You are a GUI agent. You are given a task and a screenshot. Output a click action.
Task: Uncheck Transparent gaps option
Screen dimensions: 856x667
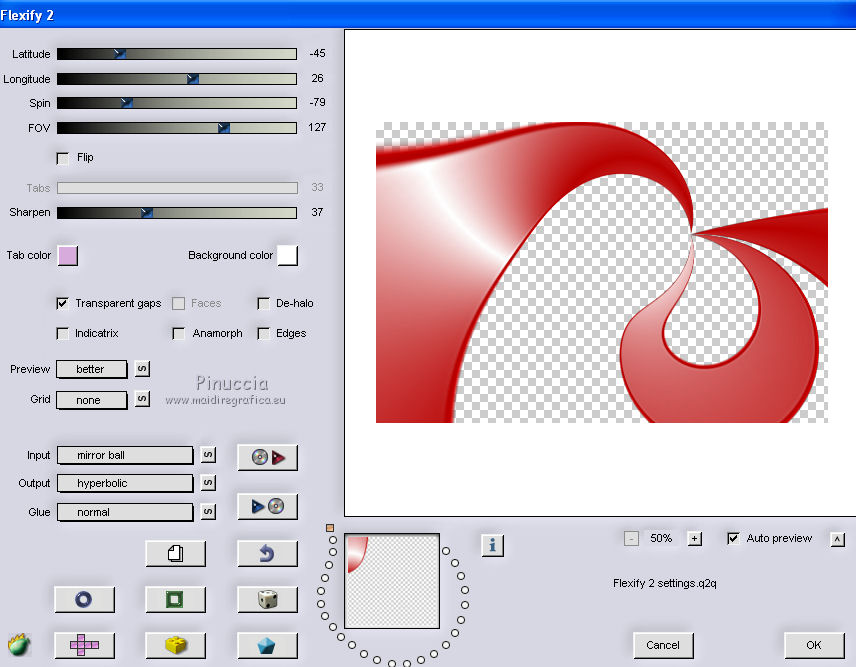point(63,303)
